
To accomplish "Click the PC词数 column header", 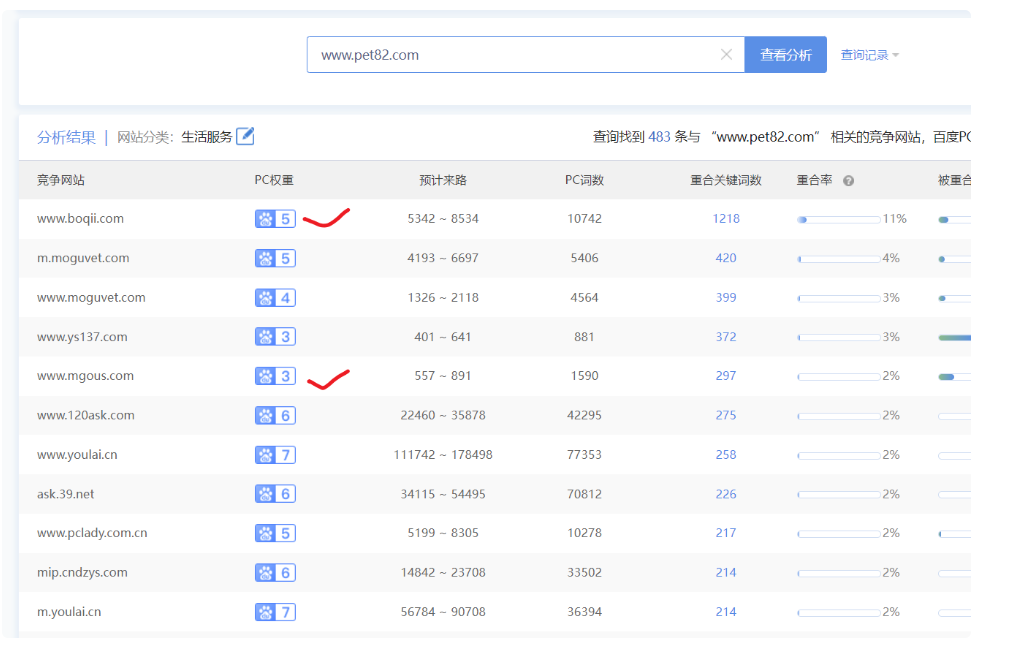I will coord(584,180).
